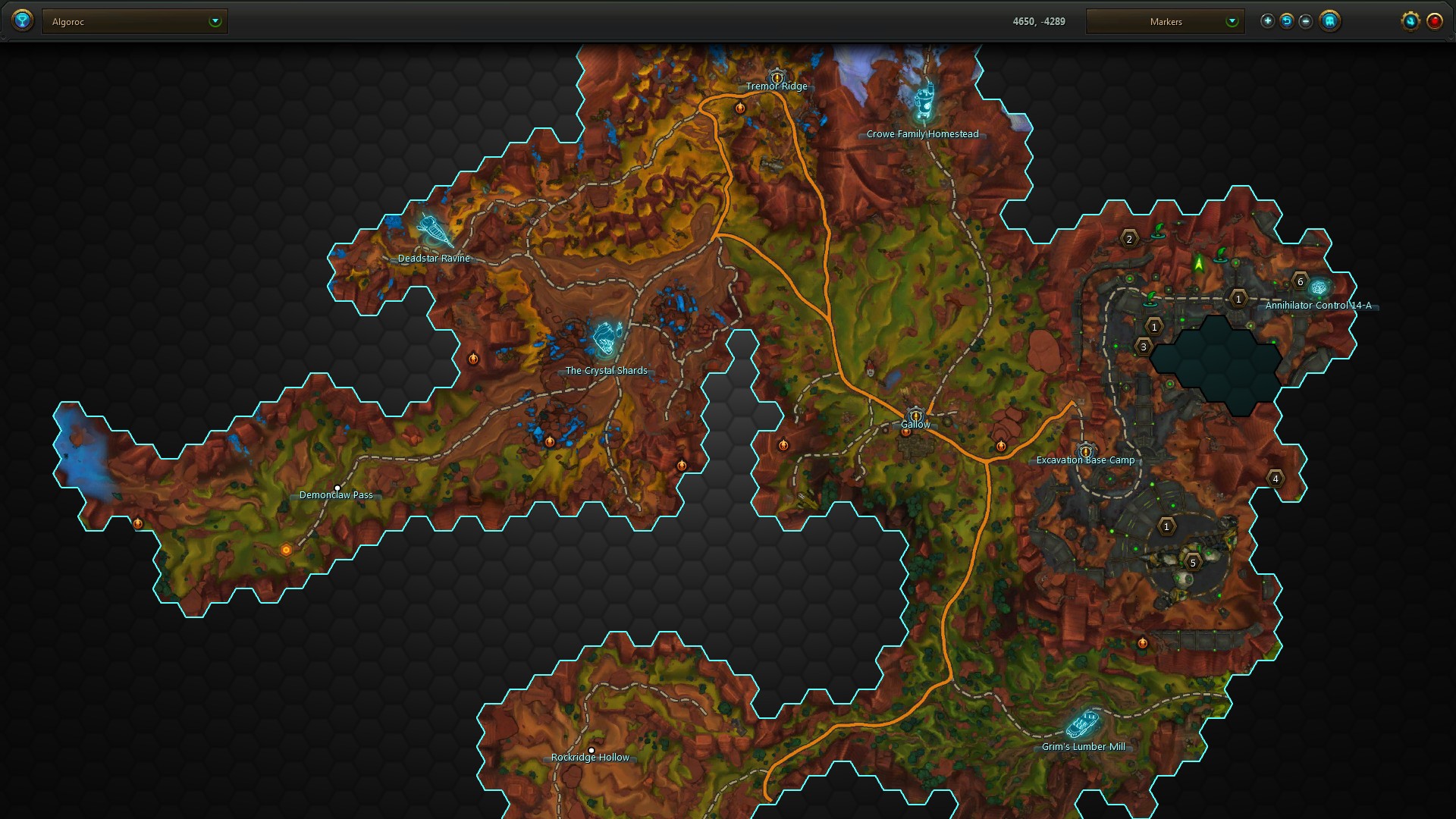The image size is (1456, 819).
Task: Click the Tremor Ridge taxi marker icon
Action: coord(777,76)
